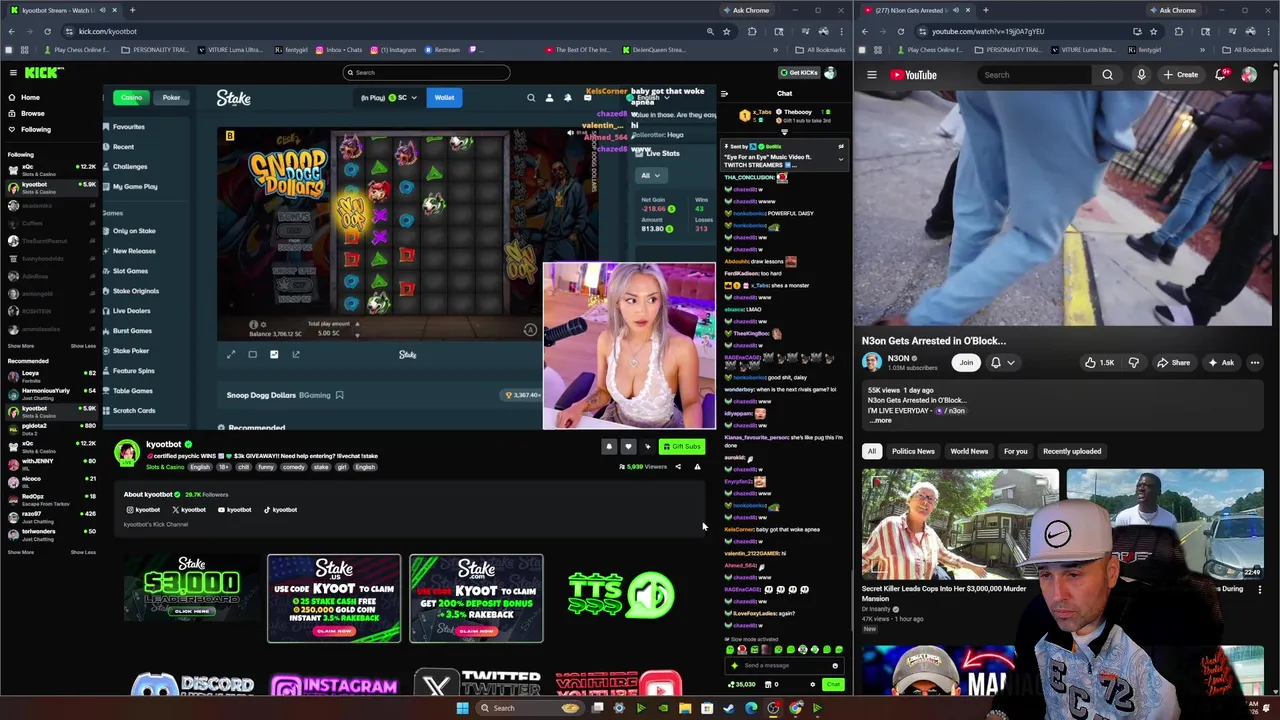The image size is (1280, 720).
Task: Click the YouTube Create button
Action: point(1181,75)
